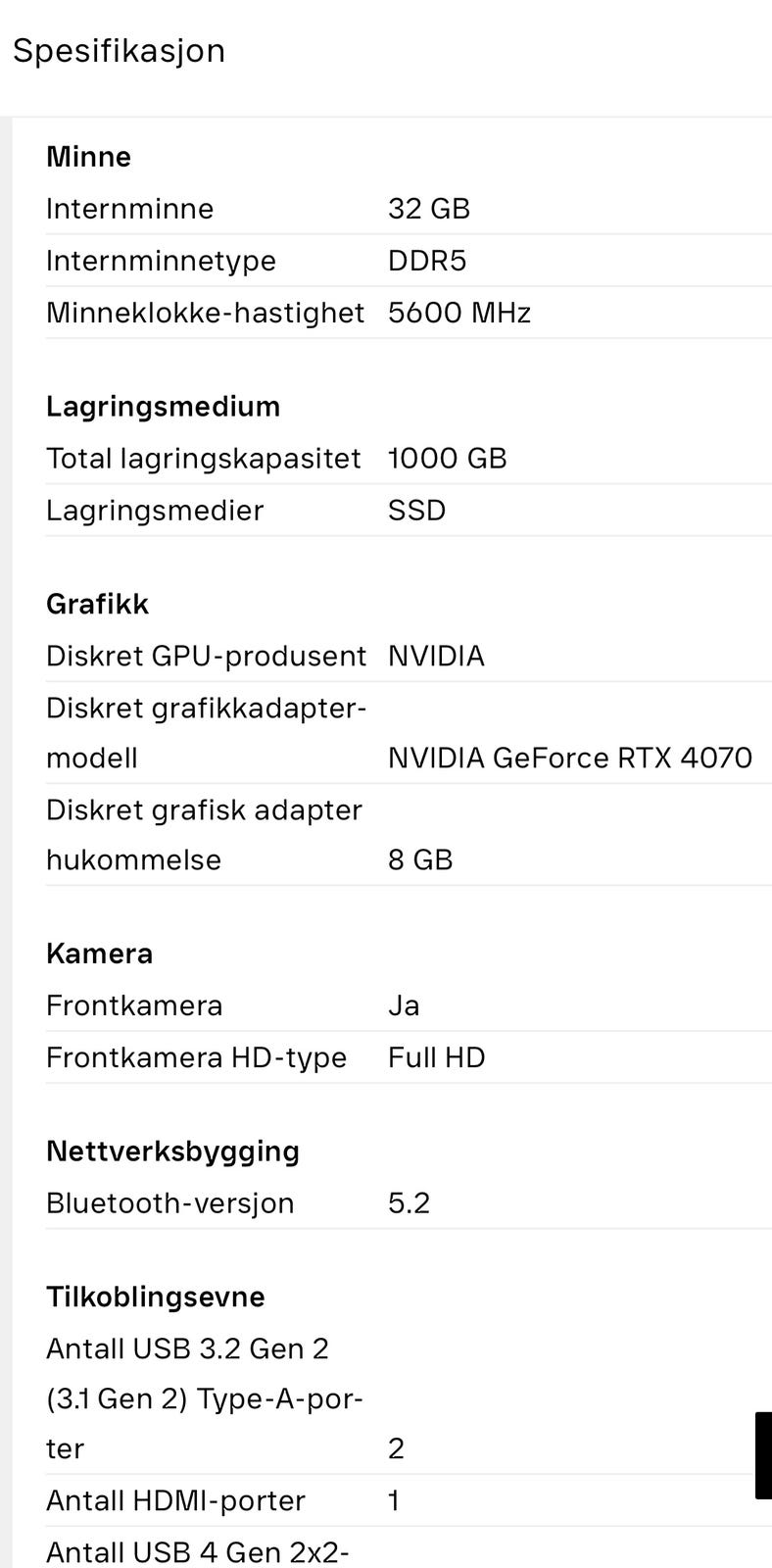Select the Nettverksbygging section heading
The width and height of the screenshot is (772, 1568).
tap(172, 1151)
